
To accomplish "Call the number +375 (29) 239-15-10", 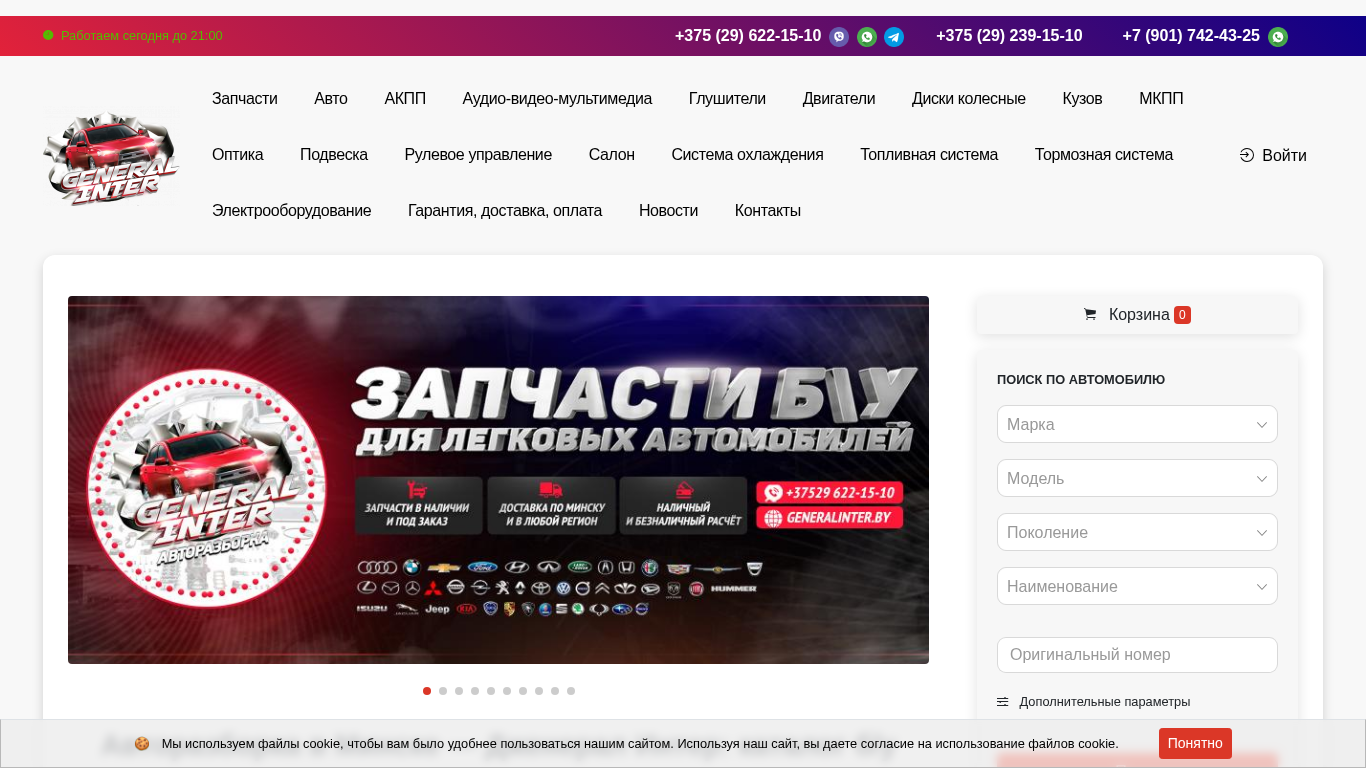I will [x=1009, y=36].
